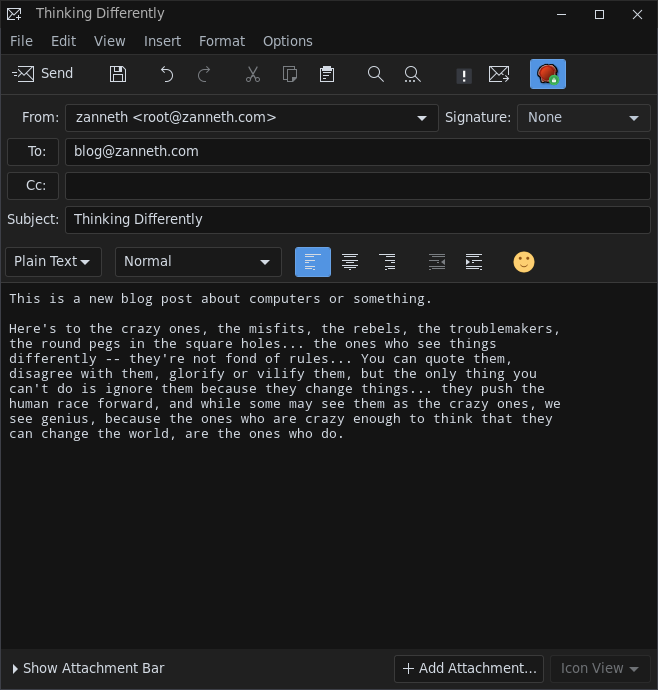Click the empty Cc field
Image resolution: width=658 pixels, height=690 pixels.
[358, 186]
